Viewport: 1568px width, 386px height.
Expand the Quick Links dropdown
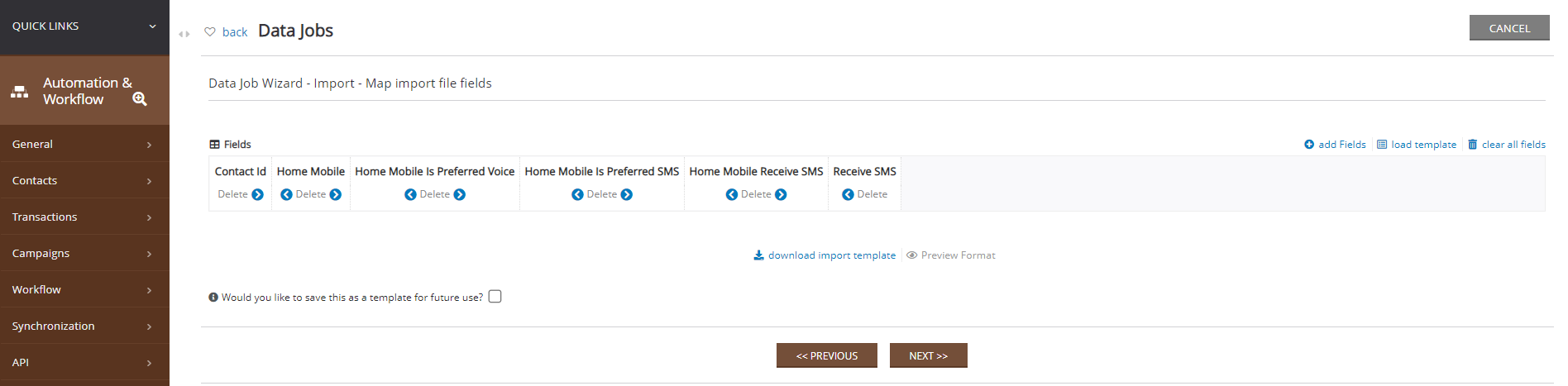coord(152,26)
